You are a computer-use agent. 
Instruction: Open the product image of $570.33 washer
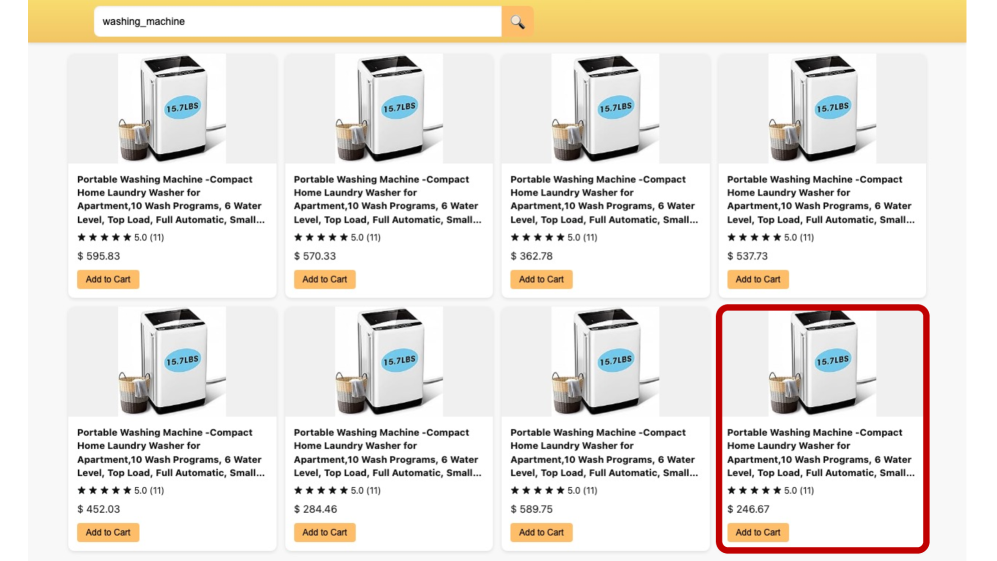389,108
